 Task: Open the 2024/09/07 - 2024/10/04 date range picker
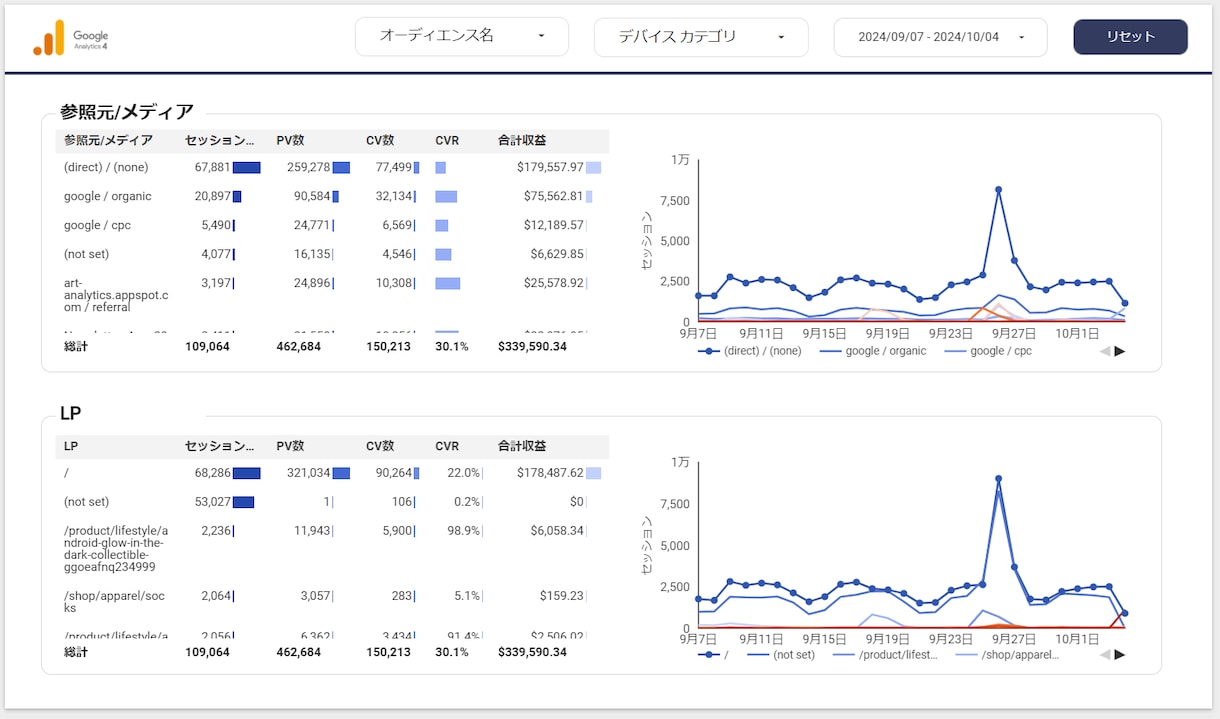click(940, 37)
